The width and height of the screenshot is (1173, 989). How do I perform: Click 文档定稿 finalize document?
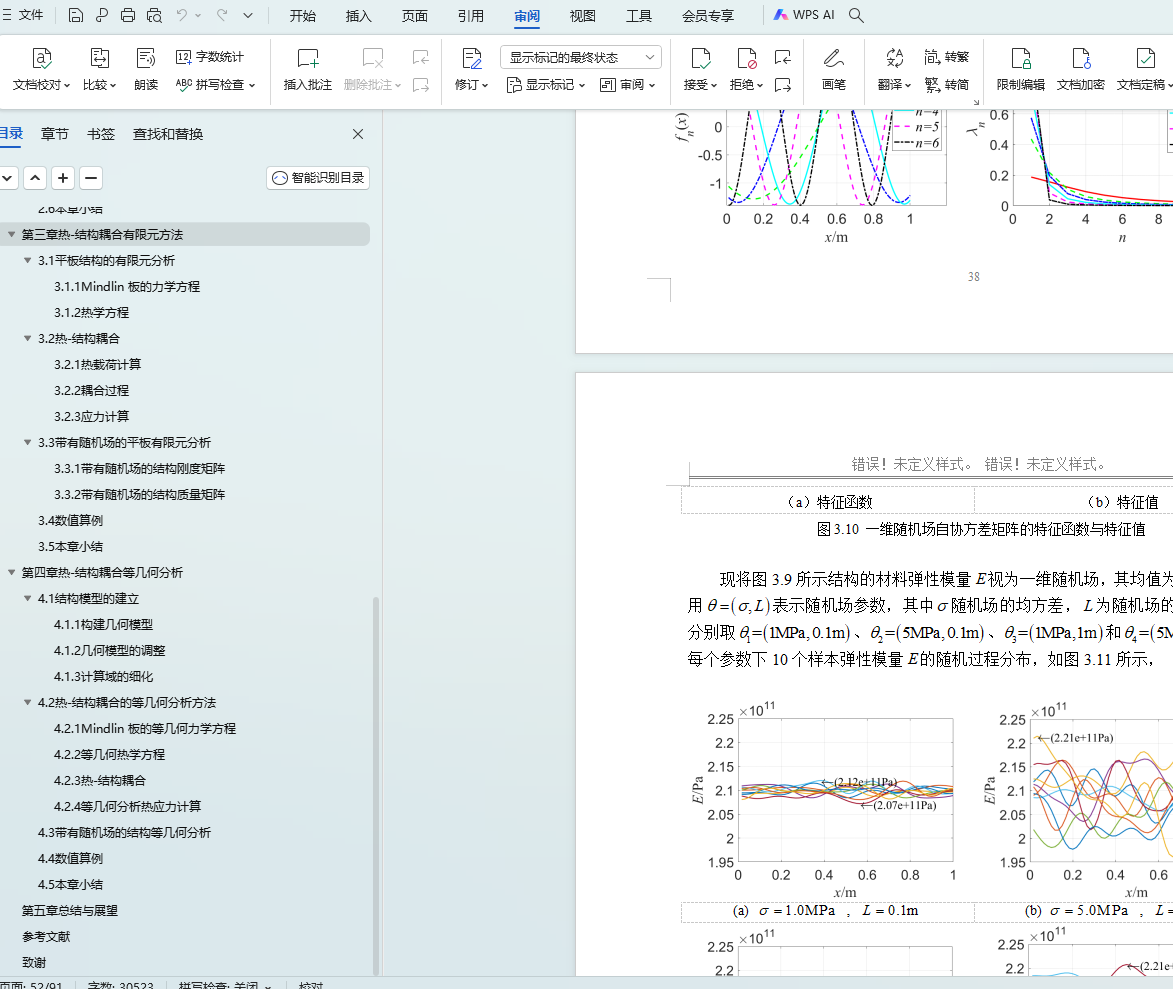(1144, 69)
